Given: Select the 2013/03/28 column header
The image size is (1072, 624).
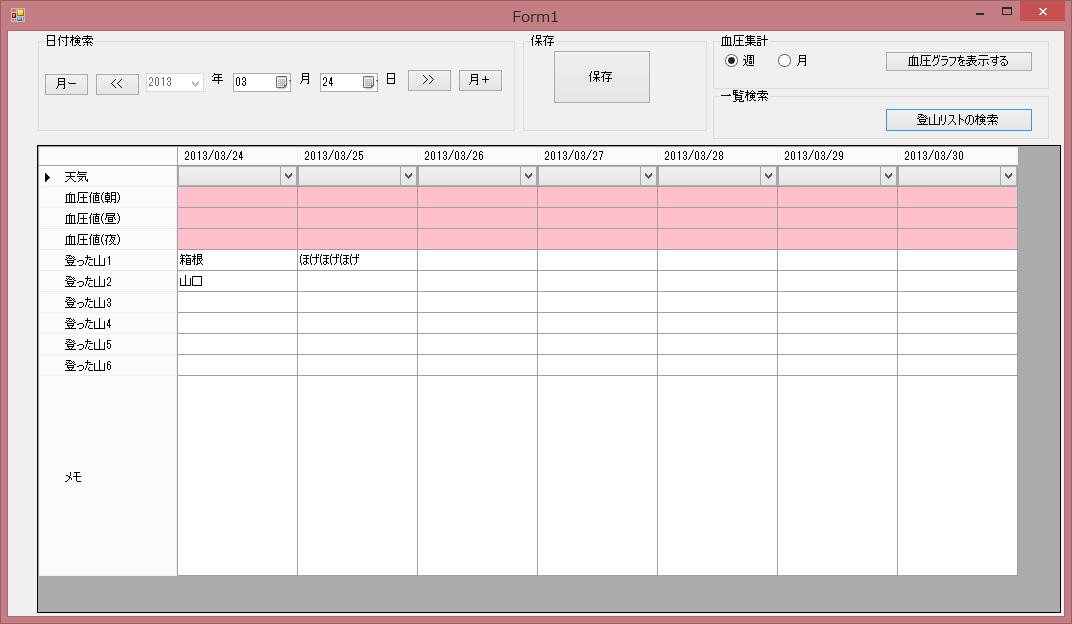Looking at the screenshot, I should pyautogui.click(x=717, y=156).
